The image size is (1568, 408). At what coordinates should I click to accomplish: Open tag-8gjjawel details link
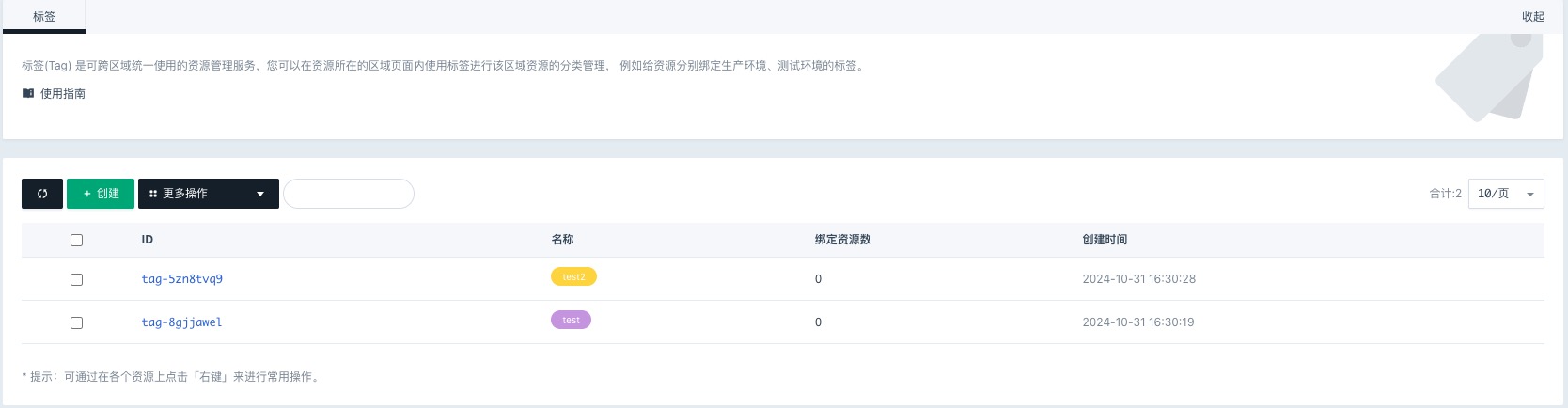tap(182, 322)
